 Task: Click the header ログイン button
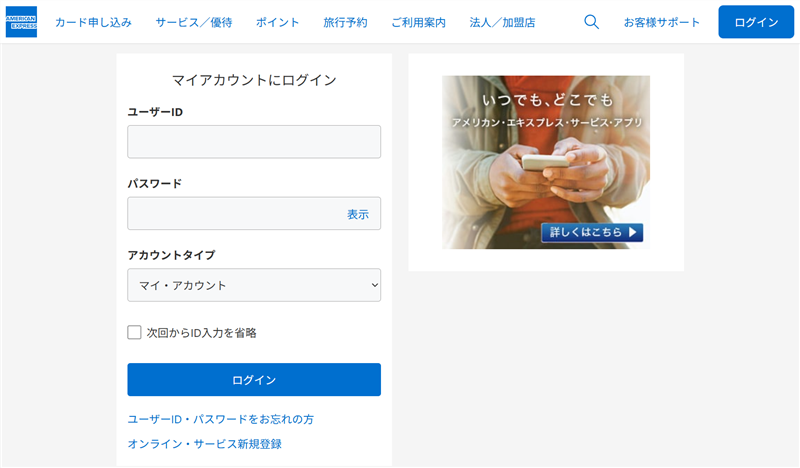pyautogui.click(x=756, y=22)
